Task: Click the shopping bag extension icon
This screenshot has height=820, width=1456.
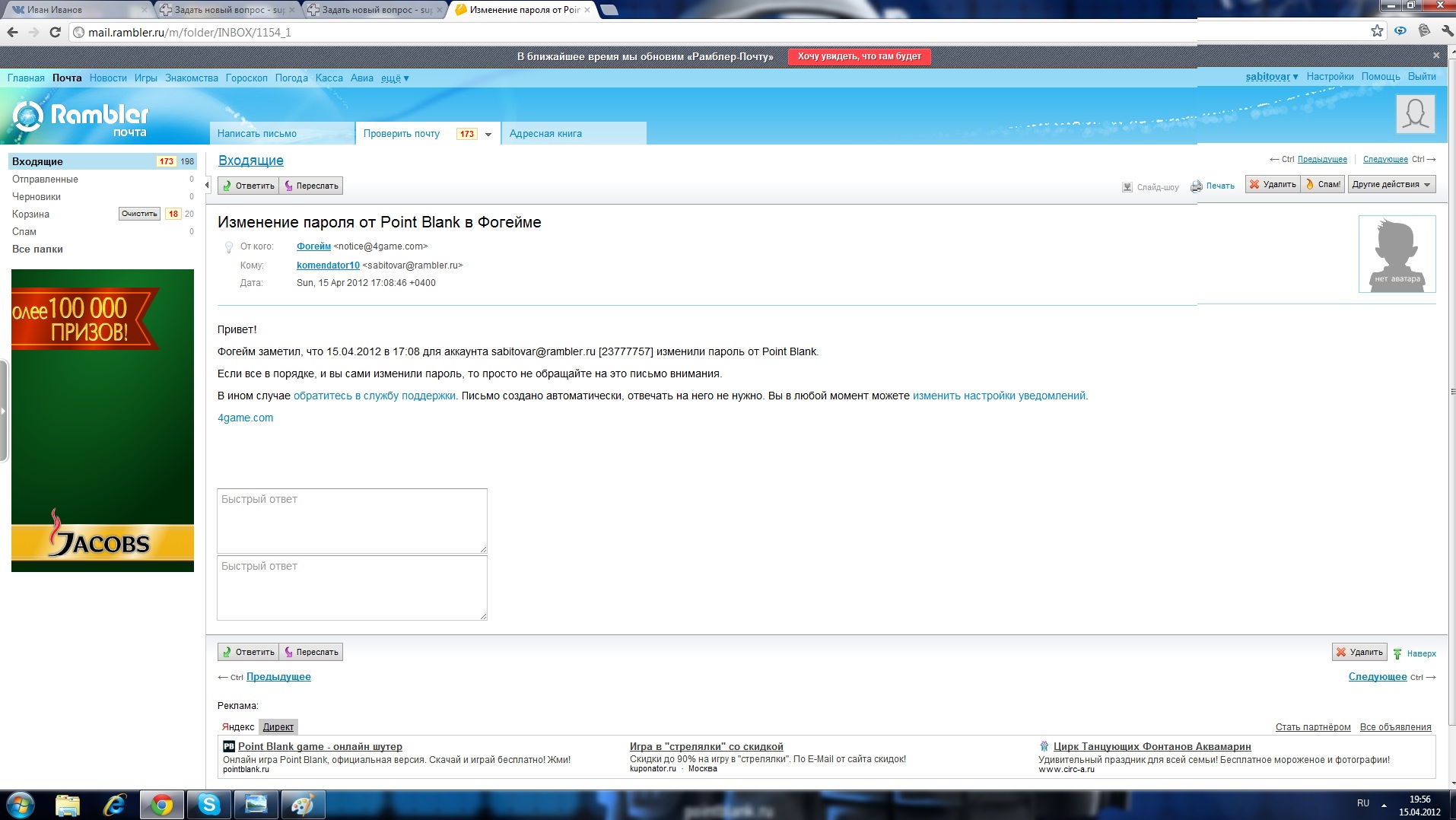Action: 1424,31
